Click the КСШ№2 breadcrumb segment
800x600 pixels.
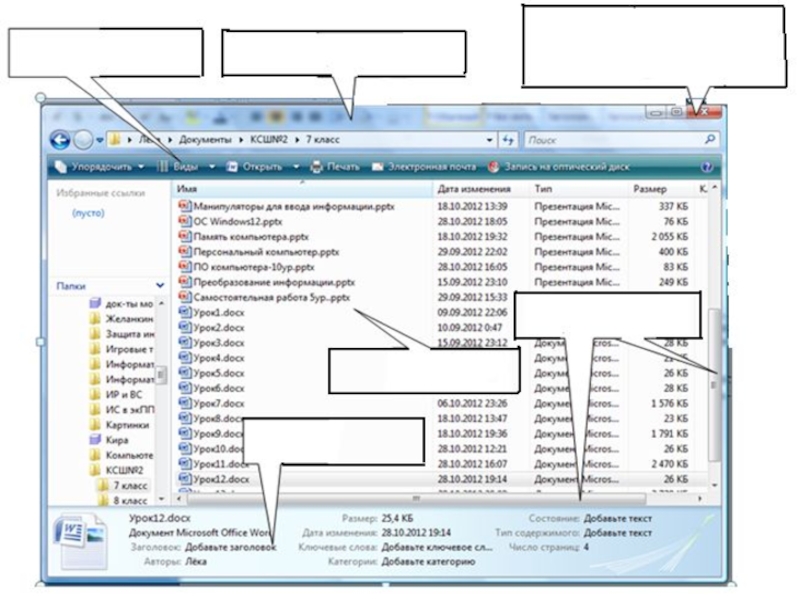[x=269, y=140]
